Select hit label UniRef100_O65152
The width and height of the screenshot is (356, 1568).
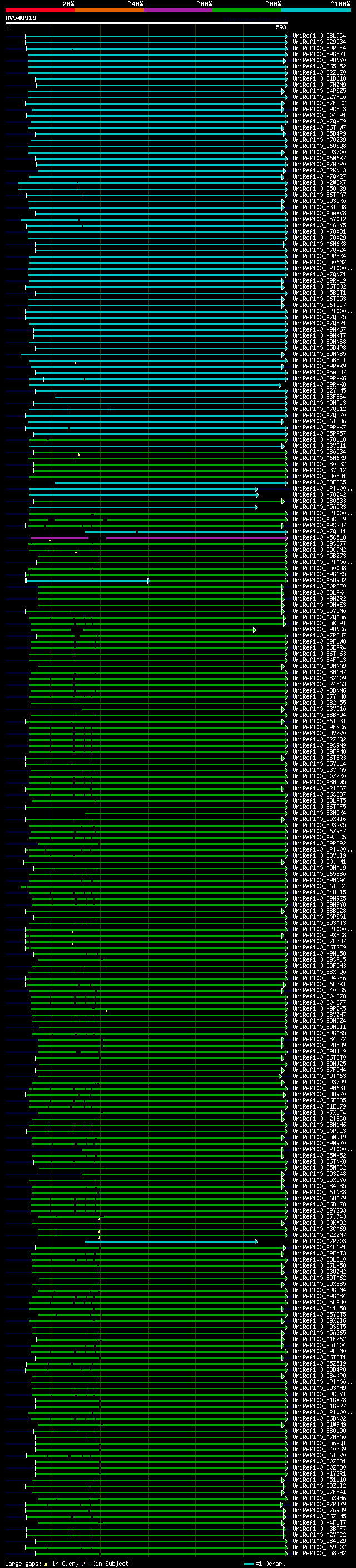[319, 67]
